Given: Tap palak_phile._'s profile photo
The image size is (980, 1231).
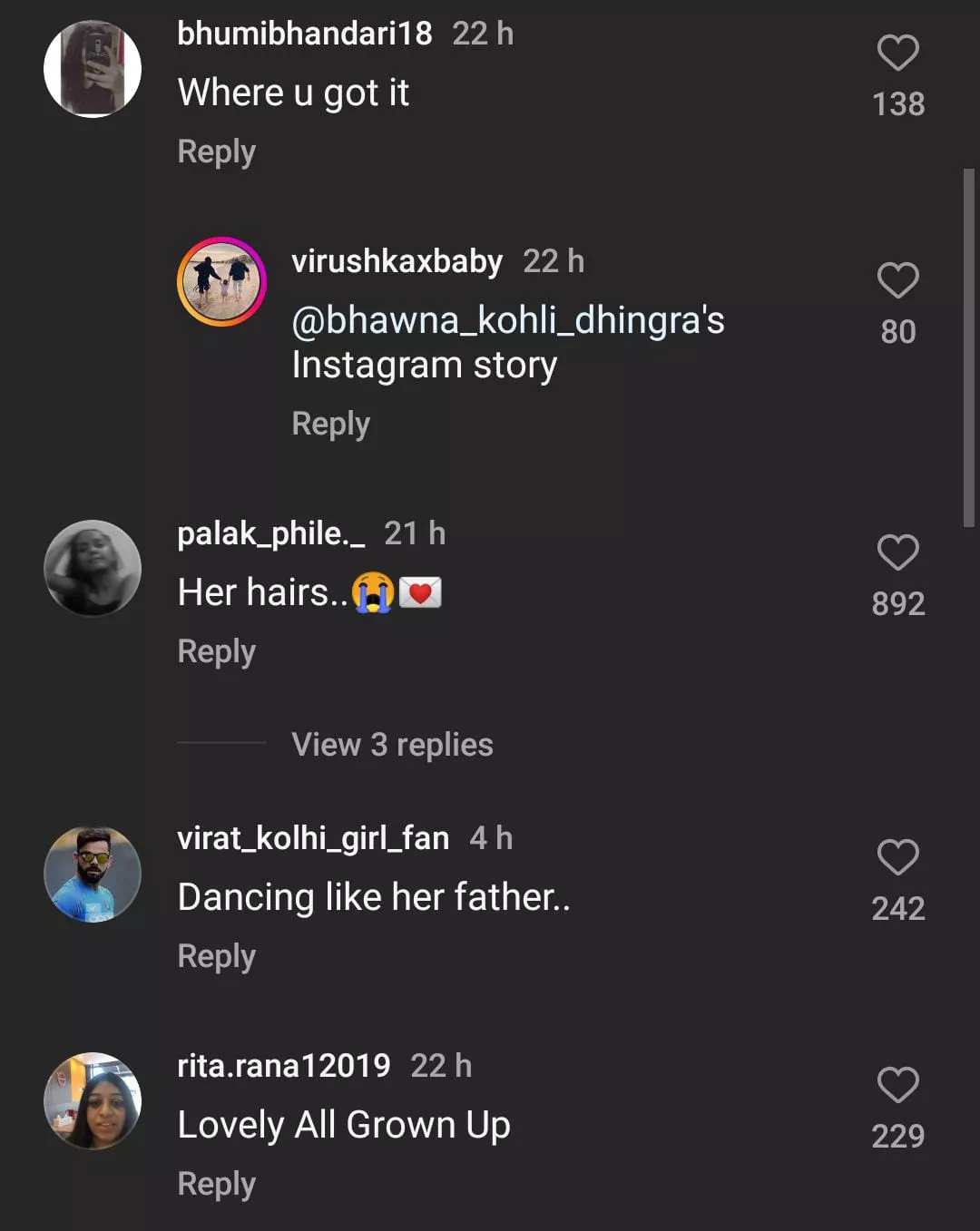Looking at the screenshot, I should tap(93, 568).
